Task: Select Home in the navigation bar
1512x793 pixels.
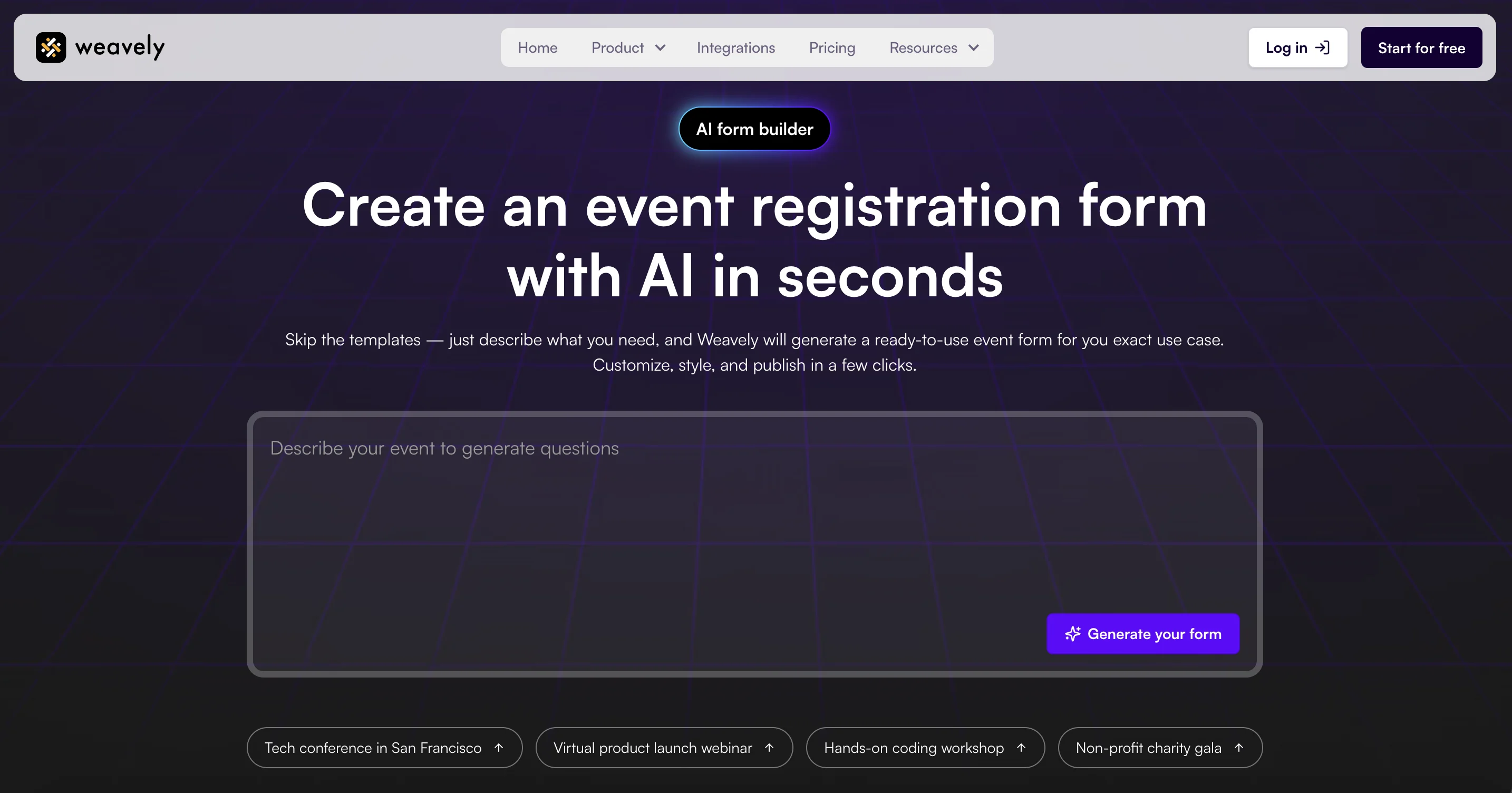Action: click(x=537, y=47)
